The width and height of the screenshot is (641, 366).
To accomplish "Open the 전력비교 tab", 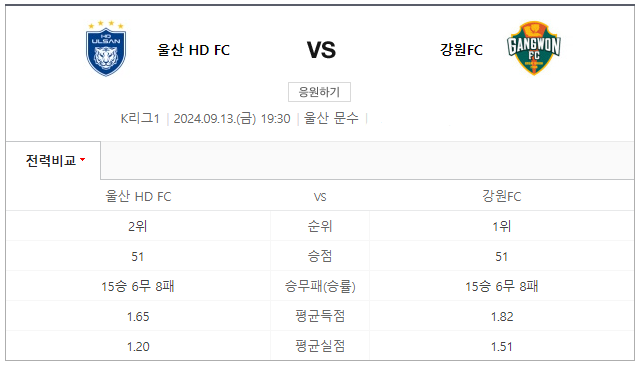I will click(x=53, y=160).
